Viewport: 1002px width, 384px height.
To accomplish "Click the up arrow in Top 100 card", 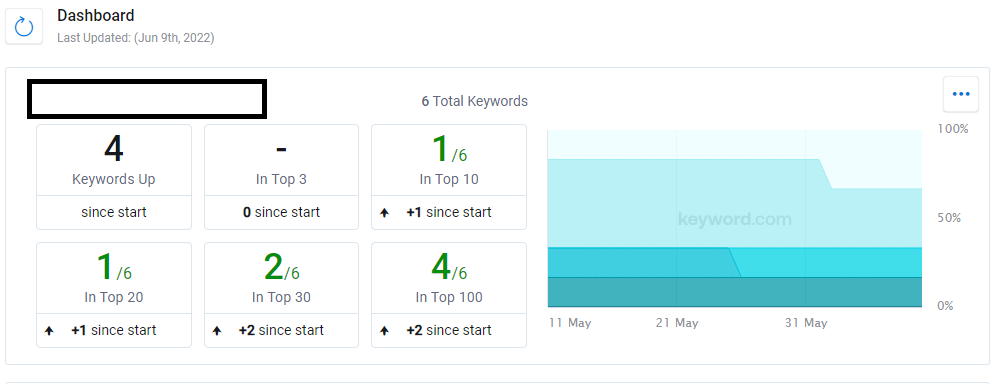I will pos(384,331).
